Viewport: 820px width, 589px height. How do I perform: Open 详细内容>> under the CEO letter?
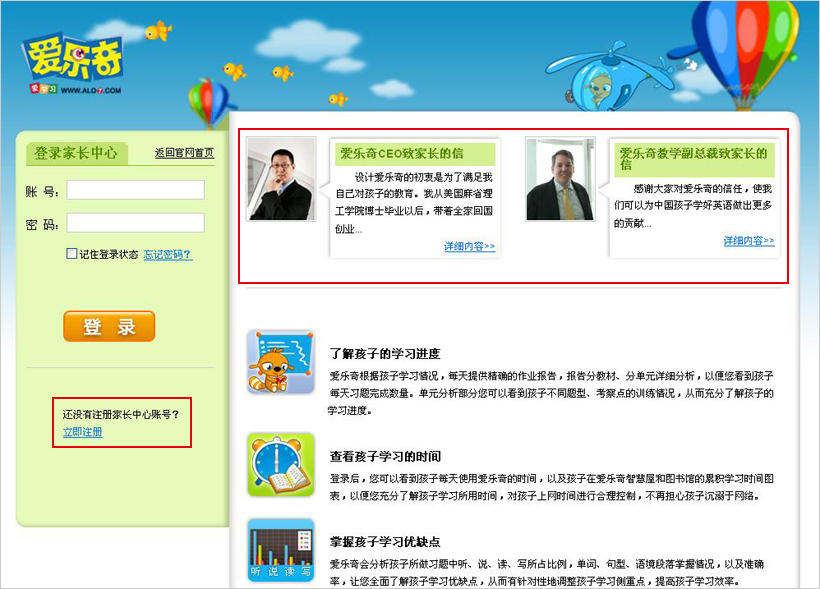tap(470, 246)
